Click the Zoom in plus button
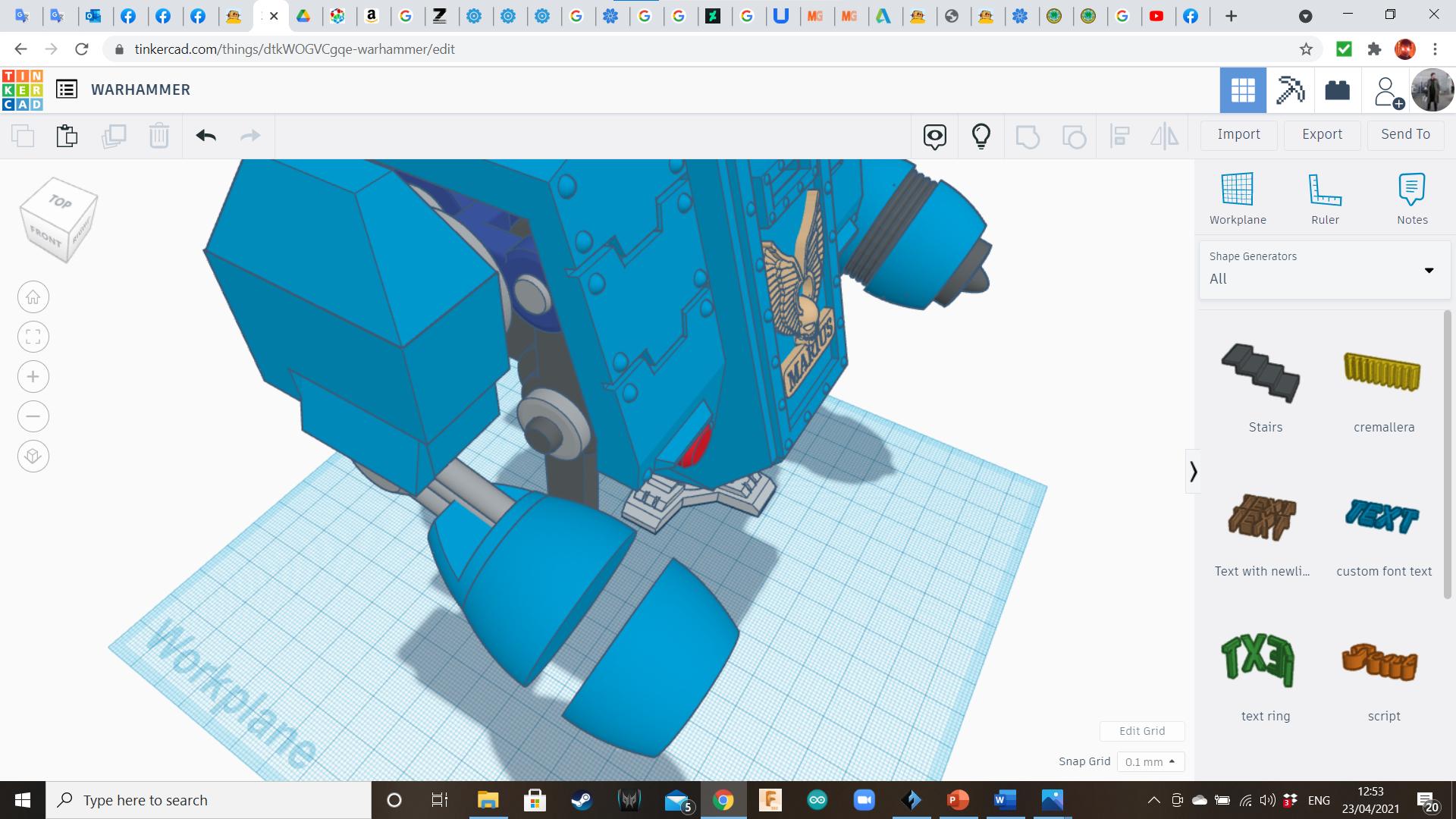Image resolution: width=1456 pixels, height=819 pixels. (x=33, y=377)
